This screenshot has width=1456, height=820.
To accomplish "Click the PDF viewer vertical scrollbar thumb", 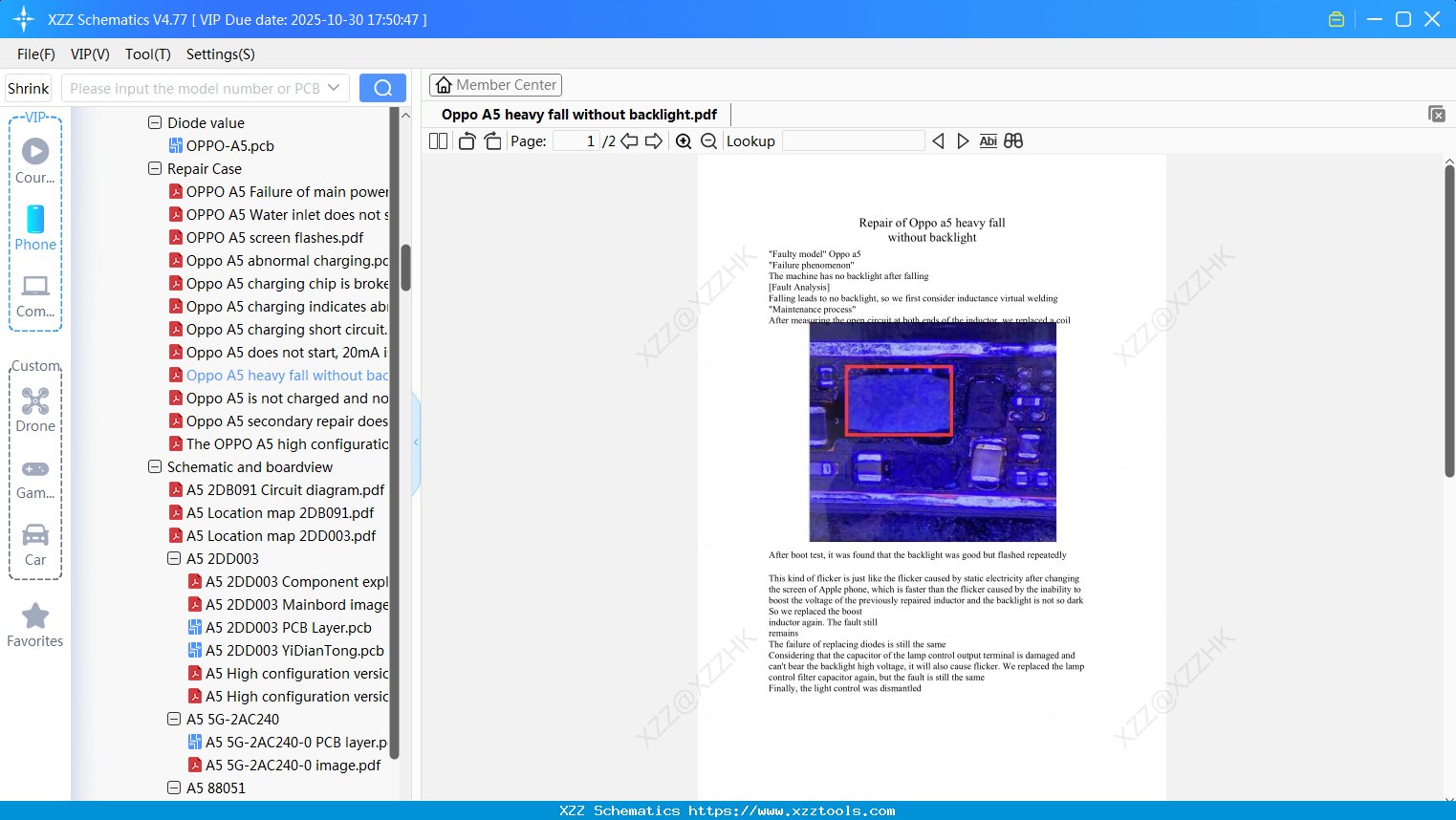I will pyautogui.click(x=1449, y=320).
